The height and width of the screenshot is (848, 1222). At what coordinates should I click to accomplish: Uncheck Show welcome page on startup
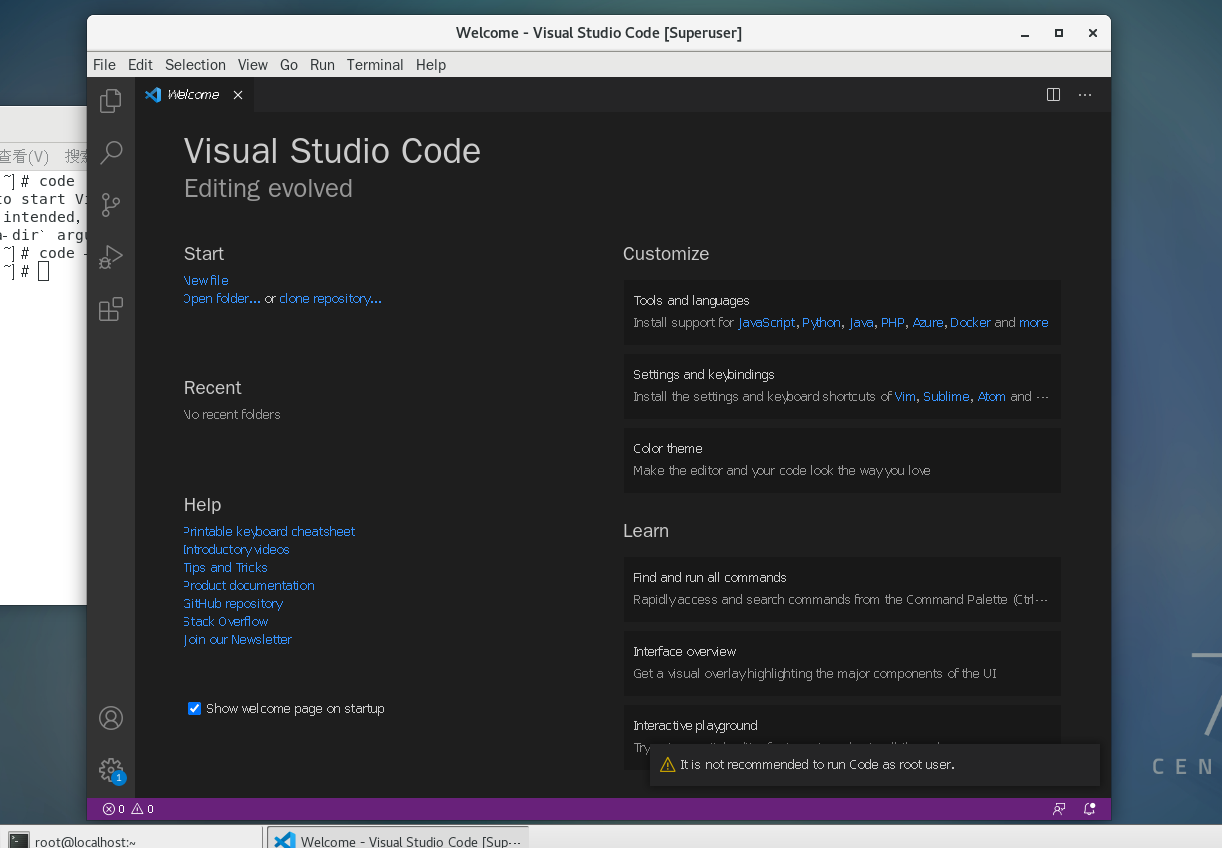[x=195, y=709]
